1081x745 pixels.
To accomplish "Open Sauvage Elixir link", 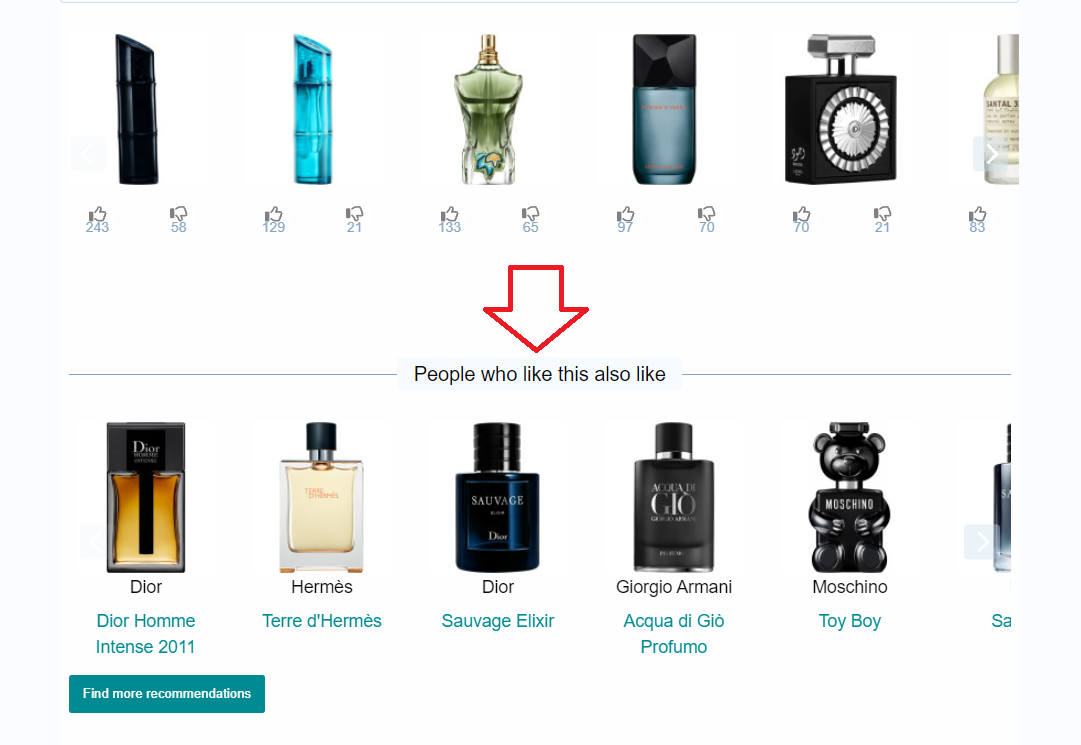I will point(498,620).
